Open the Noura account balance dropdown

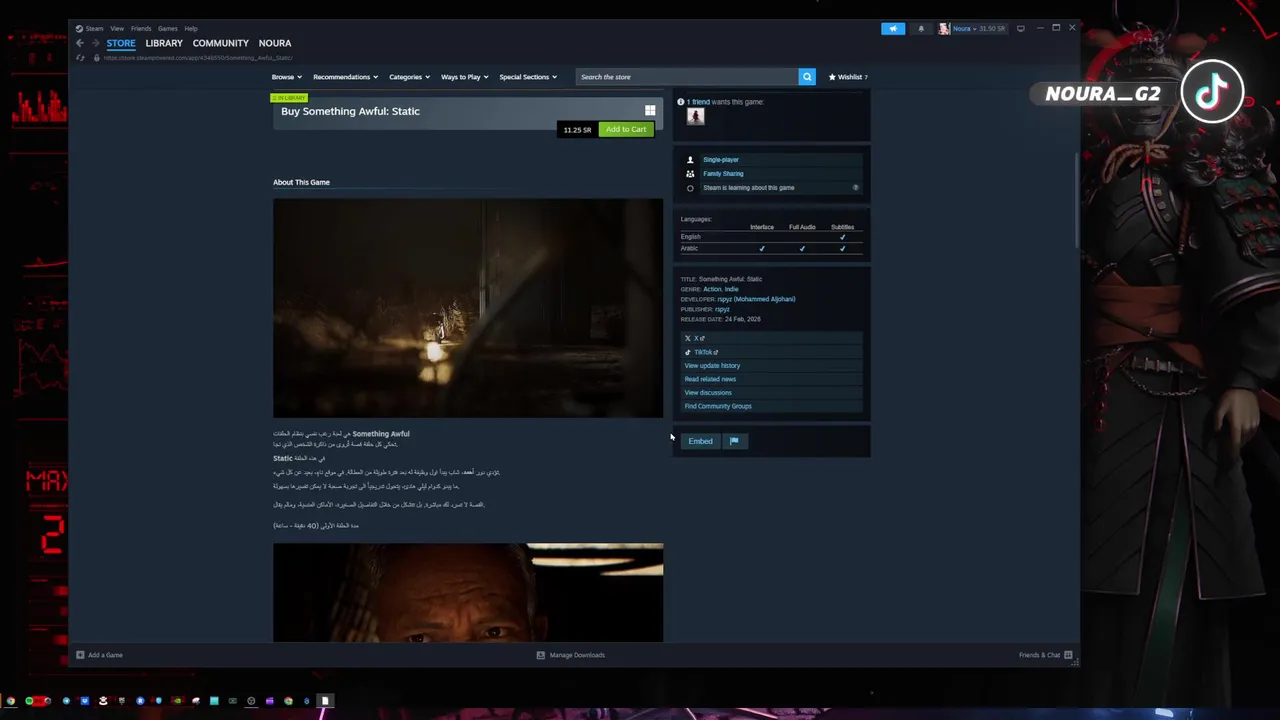[979, 28]
